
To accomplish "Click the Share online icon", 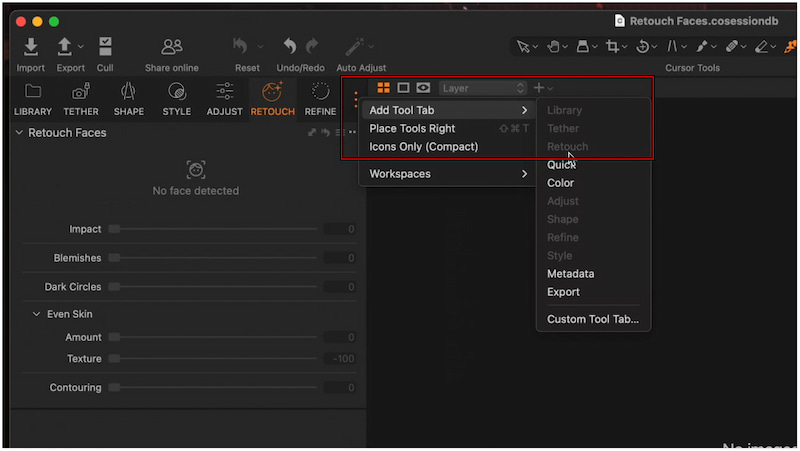I will 171,47.
